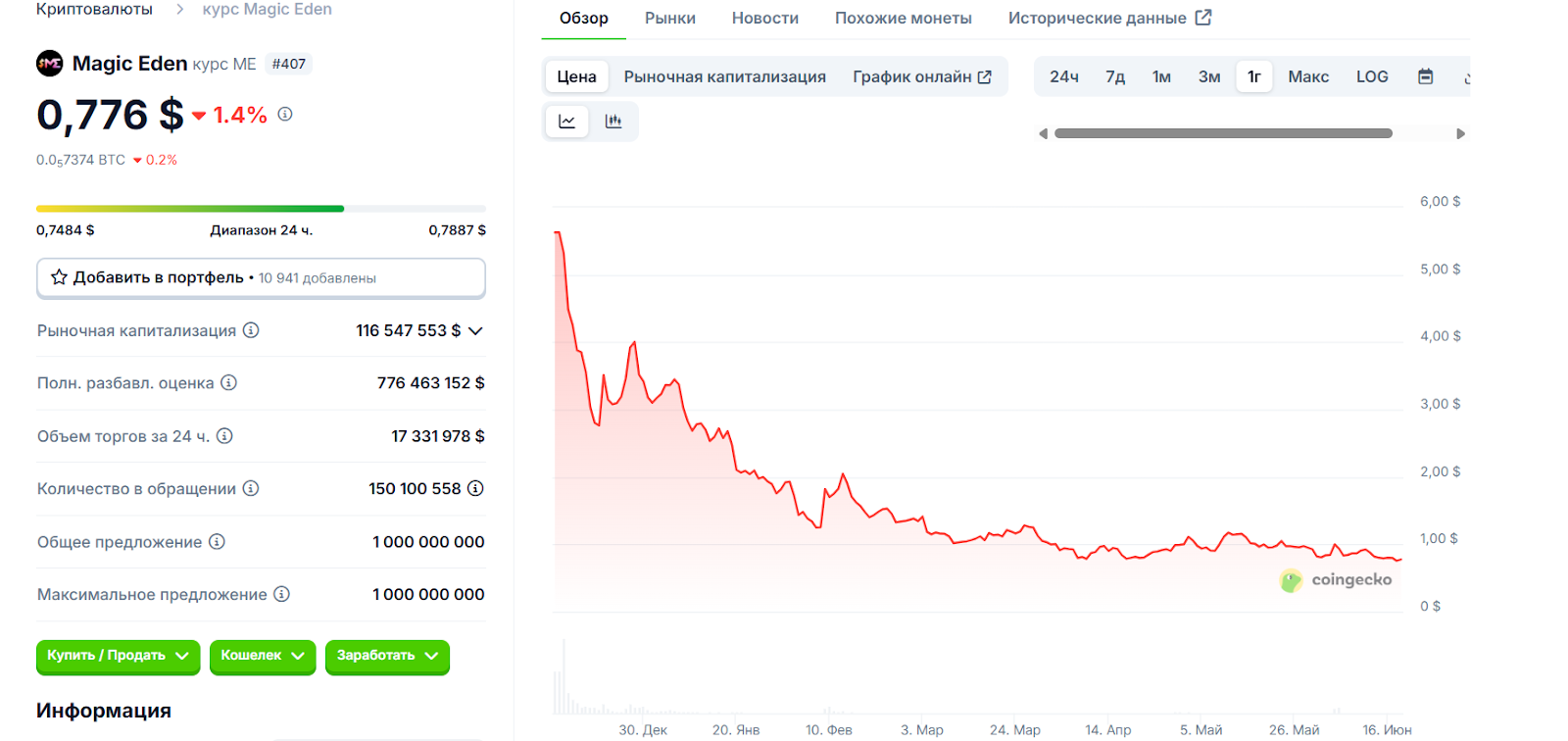Click the #407 rank badge
This screenshot has height=741, width=1568.
288,64
